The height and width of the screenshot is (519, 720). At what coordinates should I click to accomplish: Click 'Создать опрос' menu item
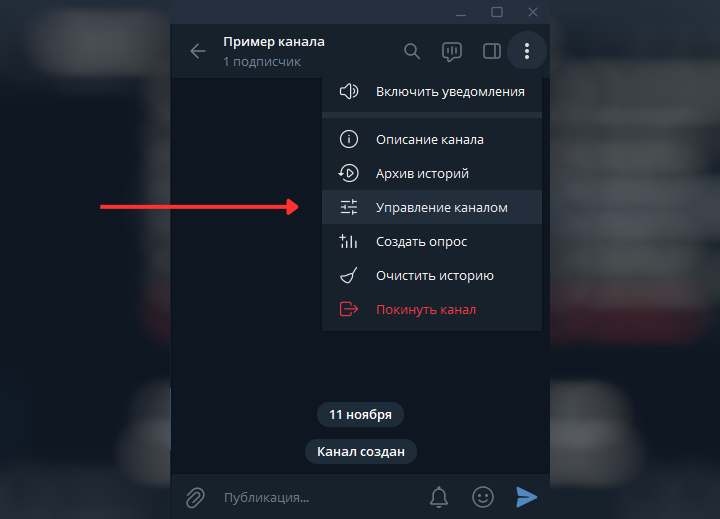pos(432,241)
